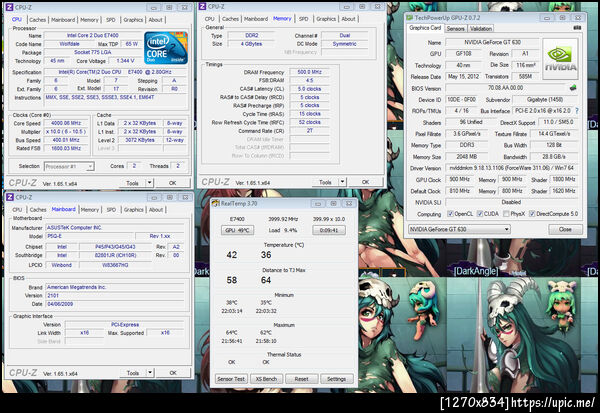This screenshot has width=600, height=413.
Task: Click Driver Version field in GPU-Z
Action: click(511, 168)
